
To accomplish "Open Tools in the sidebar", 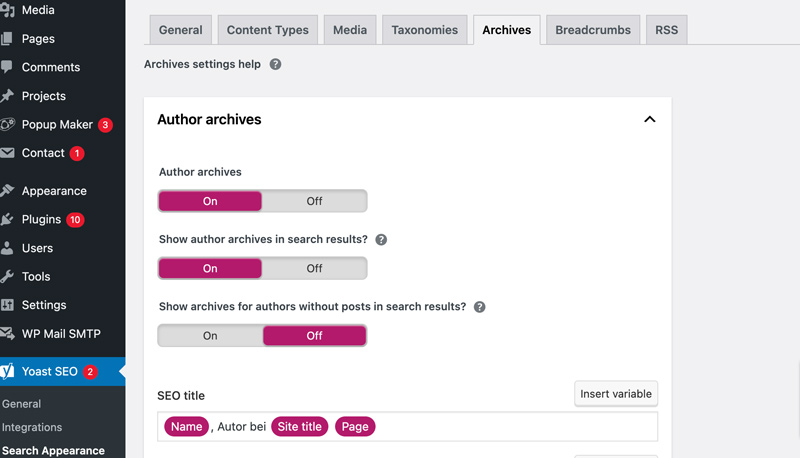I will click(x=36, y=277).
